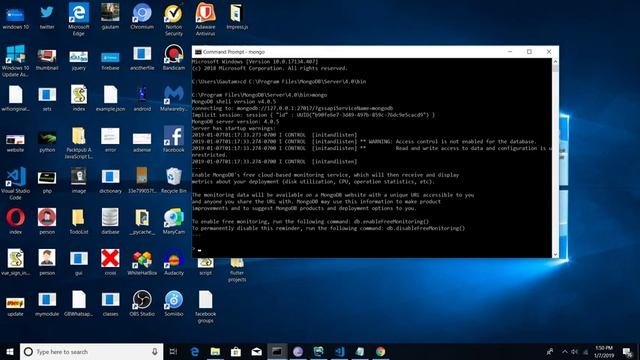The width and height of the screenshot is (640, 360).
Task: Open Windows 10 Update Assistant shortcut
Action: click(16, 61)
